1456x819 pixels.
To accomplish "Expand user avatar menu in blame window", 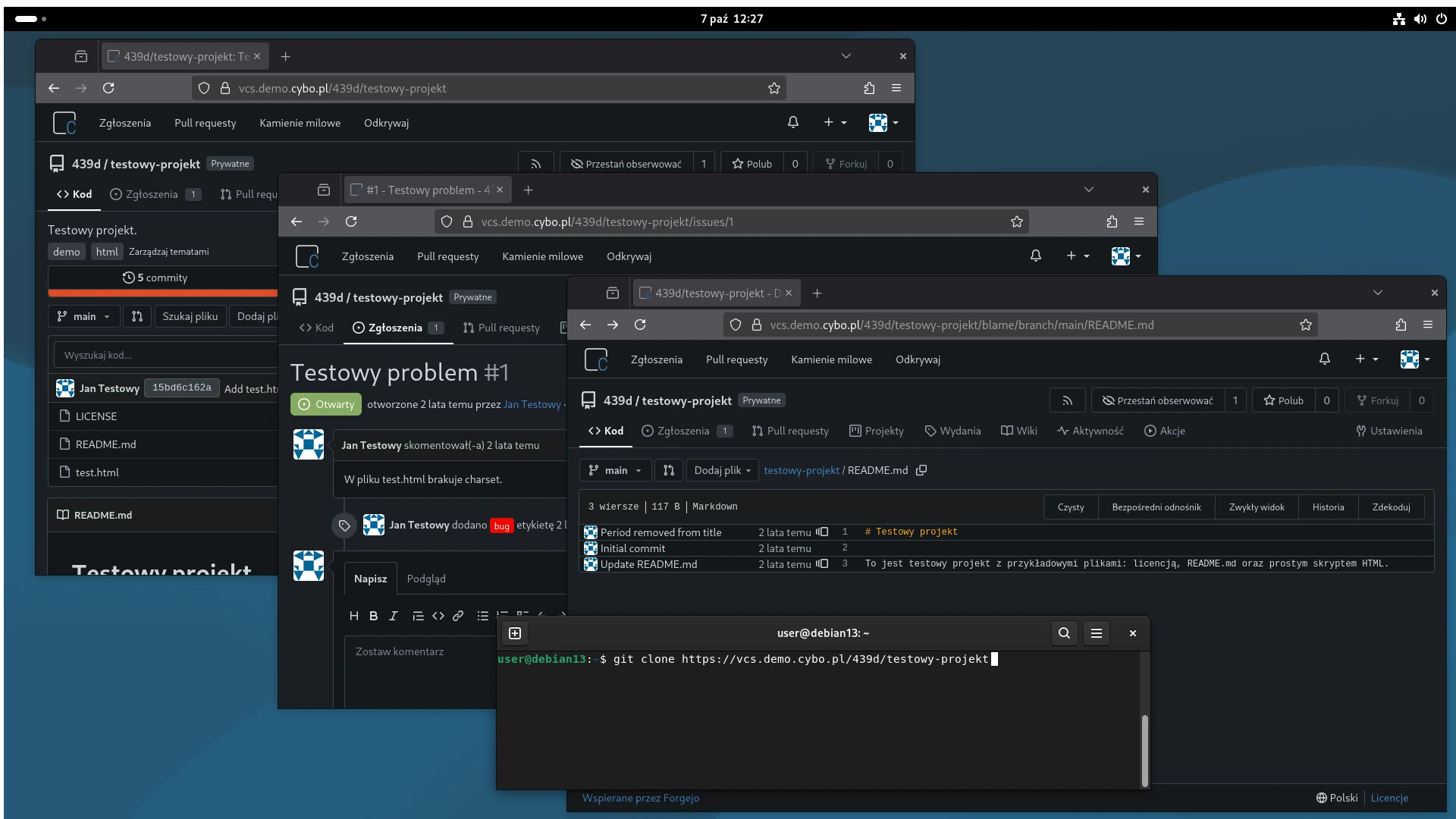I will click(1414, 359).
